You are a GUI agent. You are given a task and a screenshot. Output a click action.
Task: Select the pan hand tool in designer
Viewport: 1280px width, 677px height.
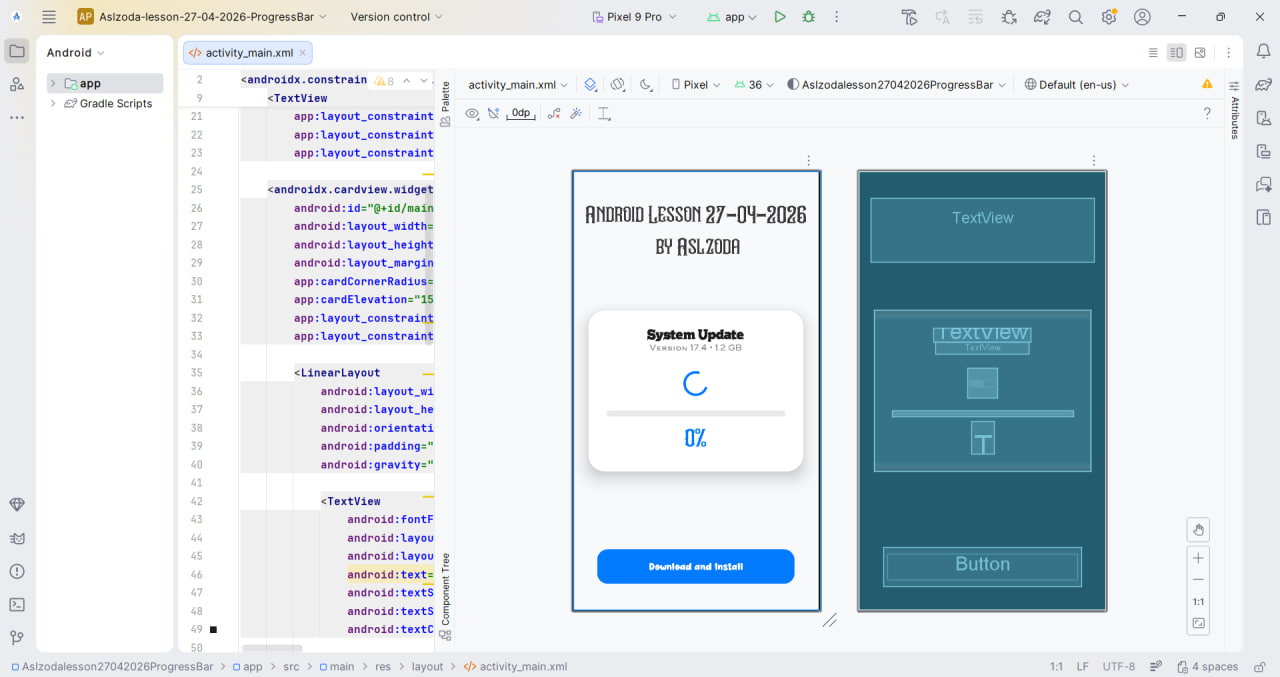[1198, 529]
